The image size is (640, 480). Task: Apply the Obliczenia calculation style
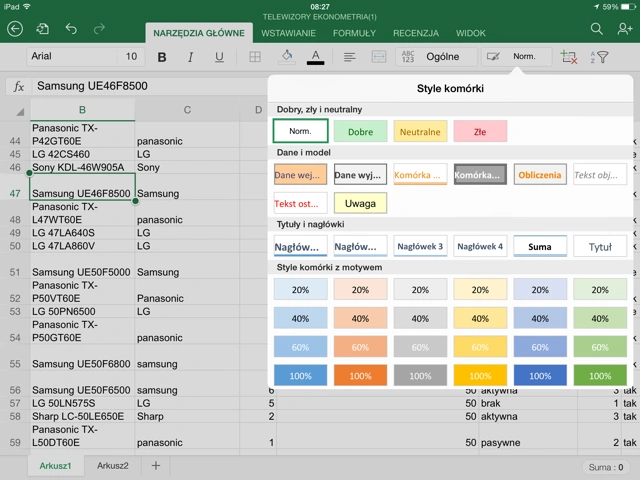click(x=540, y=175)
